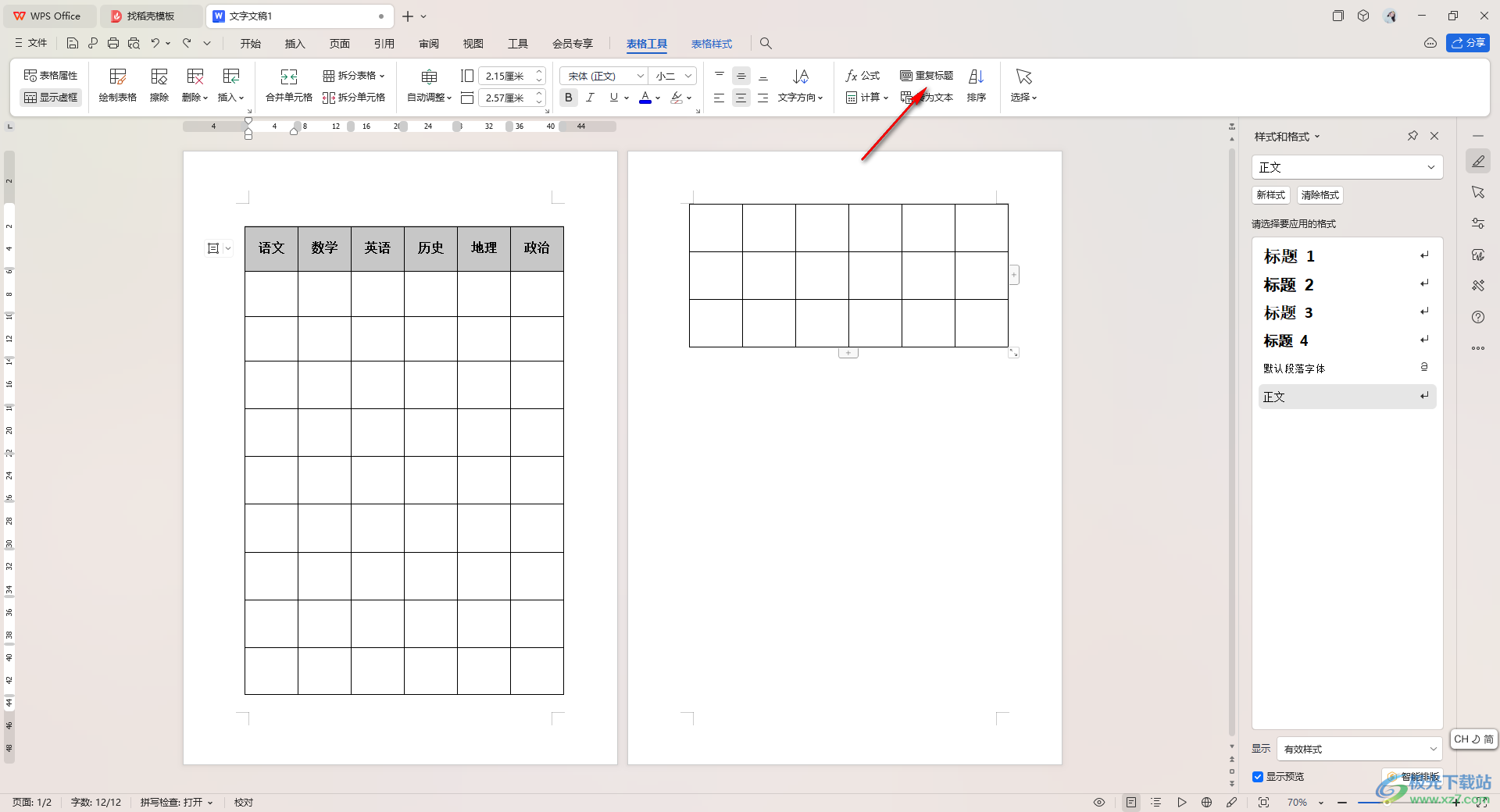The width and height of the screenshot is (1500, 812).
Task: Switch to the 页面 tab
Action: point(340,44)
